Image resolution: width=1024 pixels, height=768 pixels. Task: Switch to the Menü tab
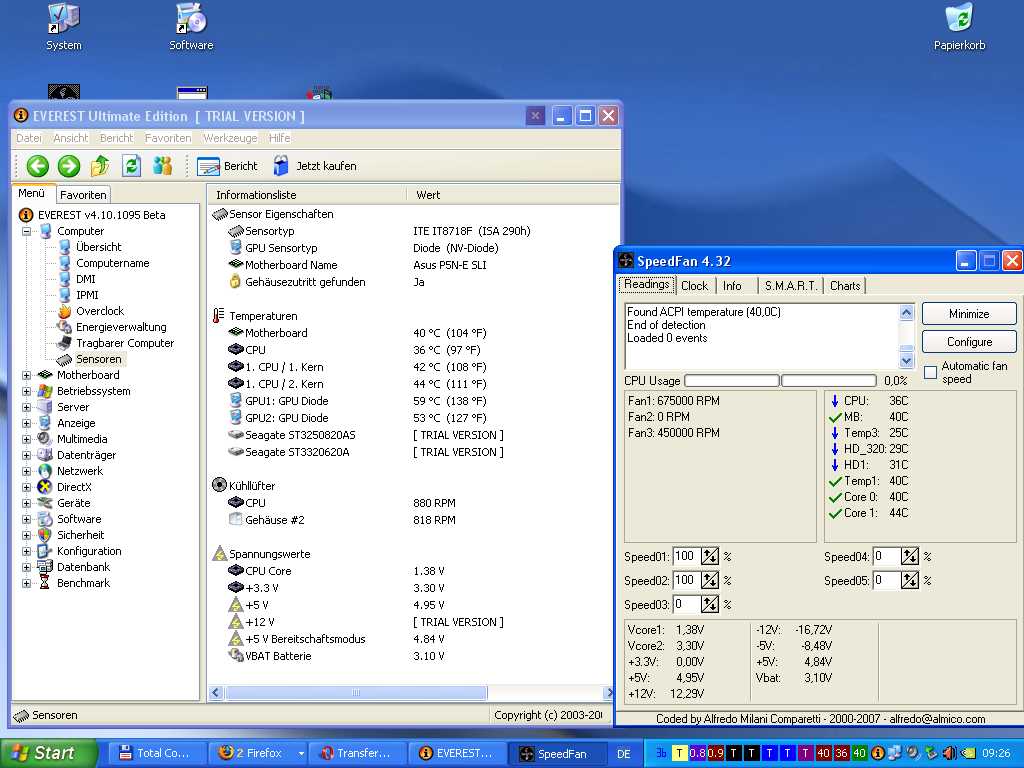point(31,193)
